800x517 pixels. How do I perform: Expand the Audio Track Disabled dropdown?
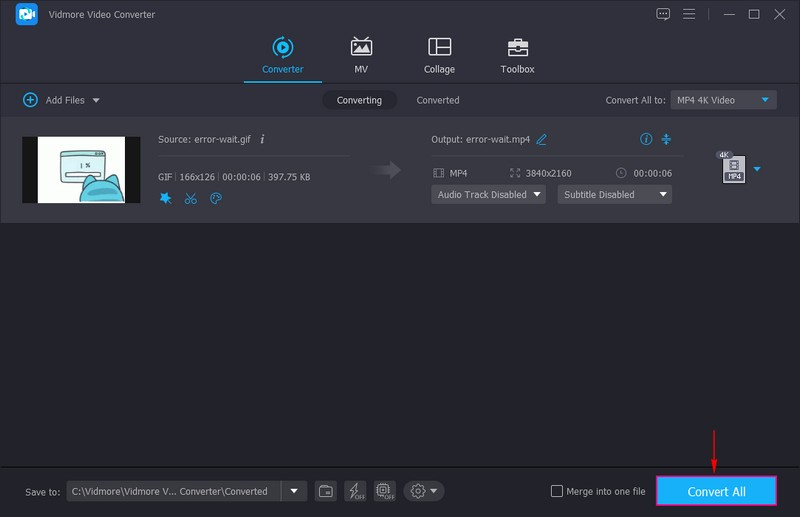[x=488, y=195]
